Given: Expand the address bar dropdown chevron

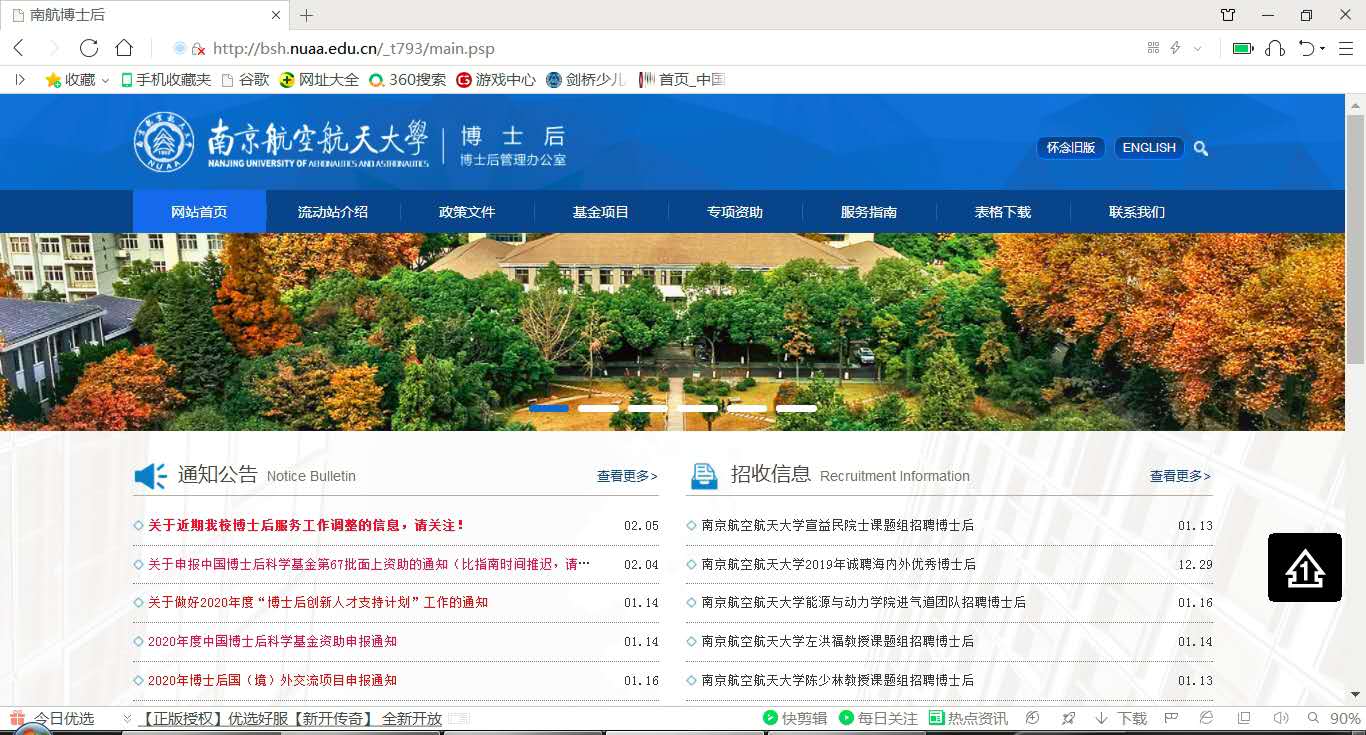Looking at the screenshot, I should click(1197, 48).
